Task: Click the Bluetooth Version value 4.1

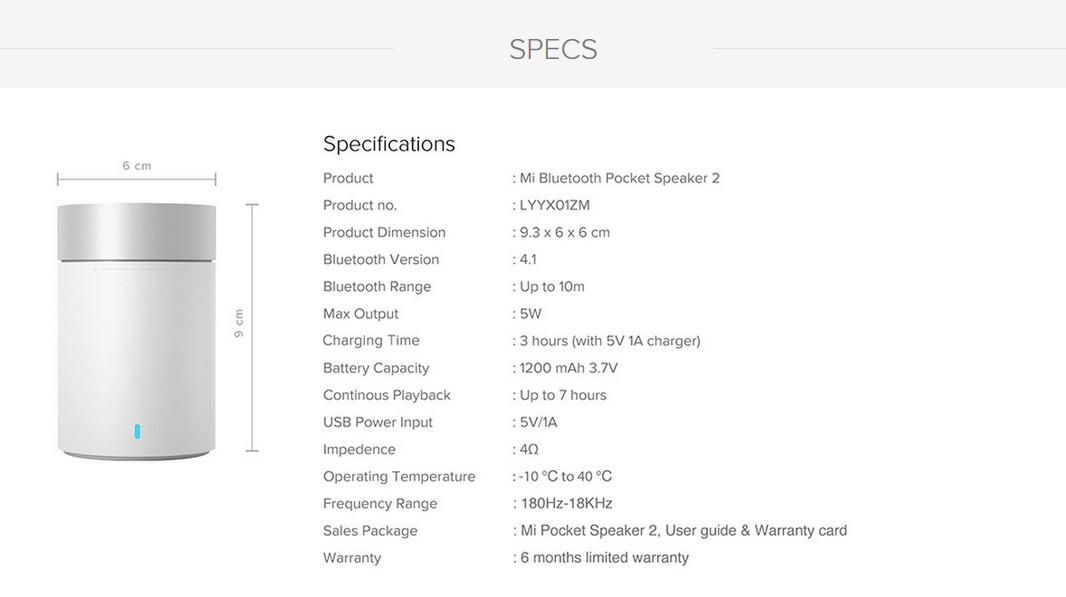Action: point(528,259)
